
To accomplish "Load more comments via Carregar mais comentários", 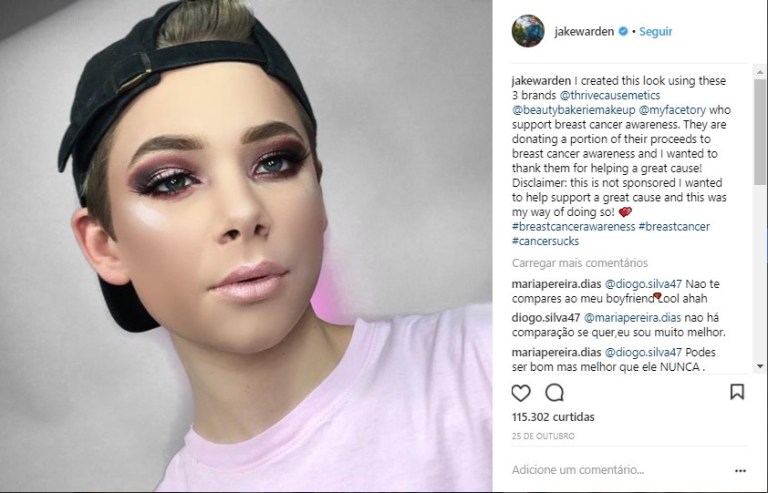I will [580, 263].
